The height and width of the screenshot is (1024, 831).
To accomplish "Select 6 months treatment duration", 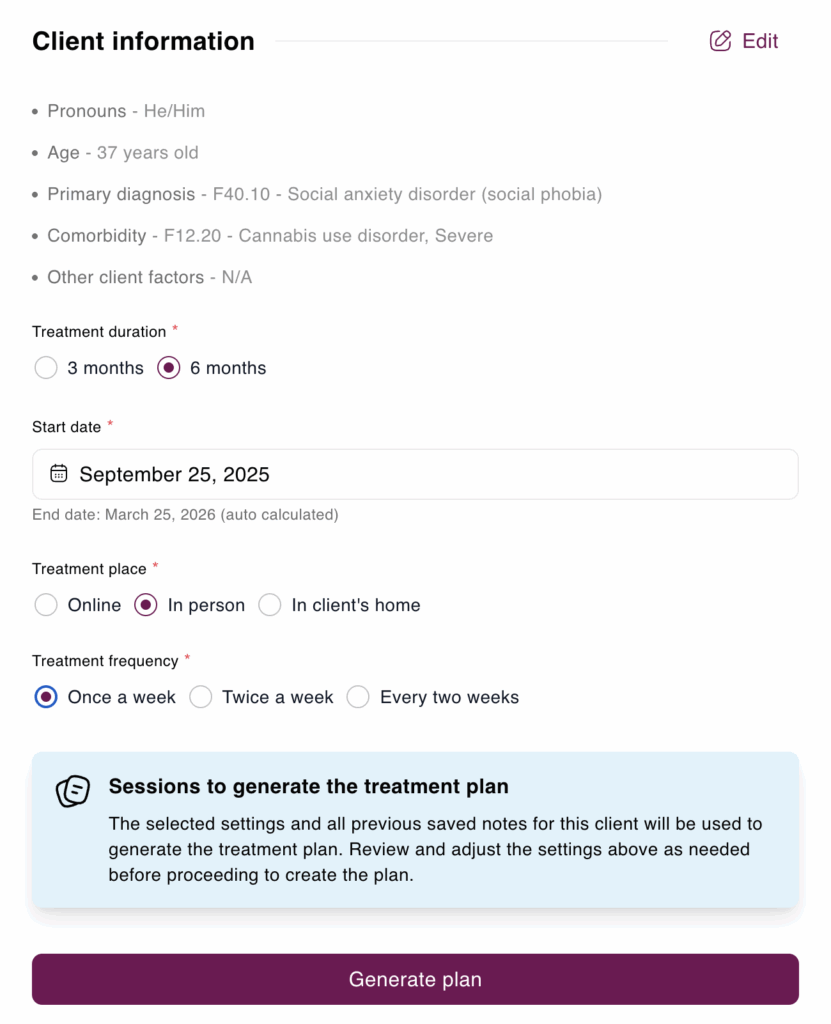I will click(169, 368).
